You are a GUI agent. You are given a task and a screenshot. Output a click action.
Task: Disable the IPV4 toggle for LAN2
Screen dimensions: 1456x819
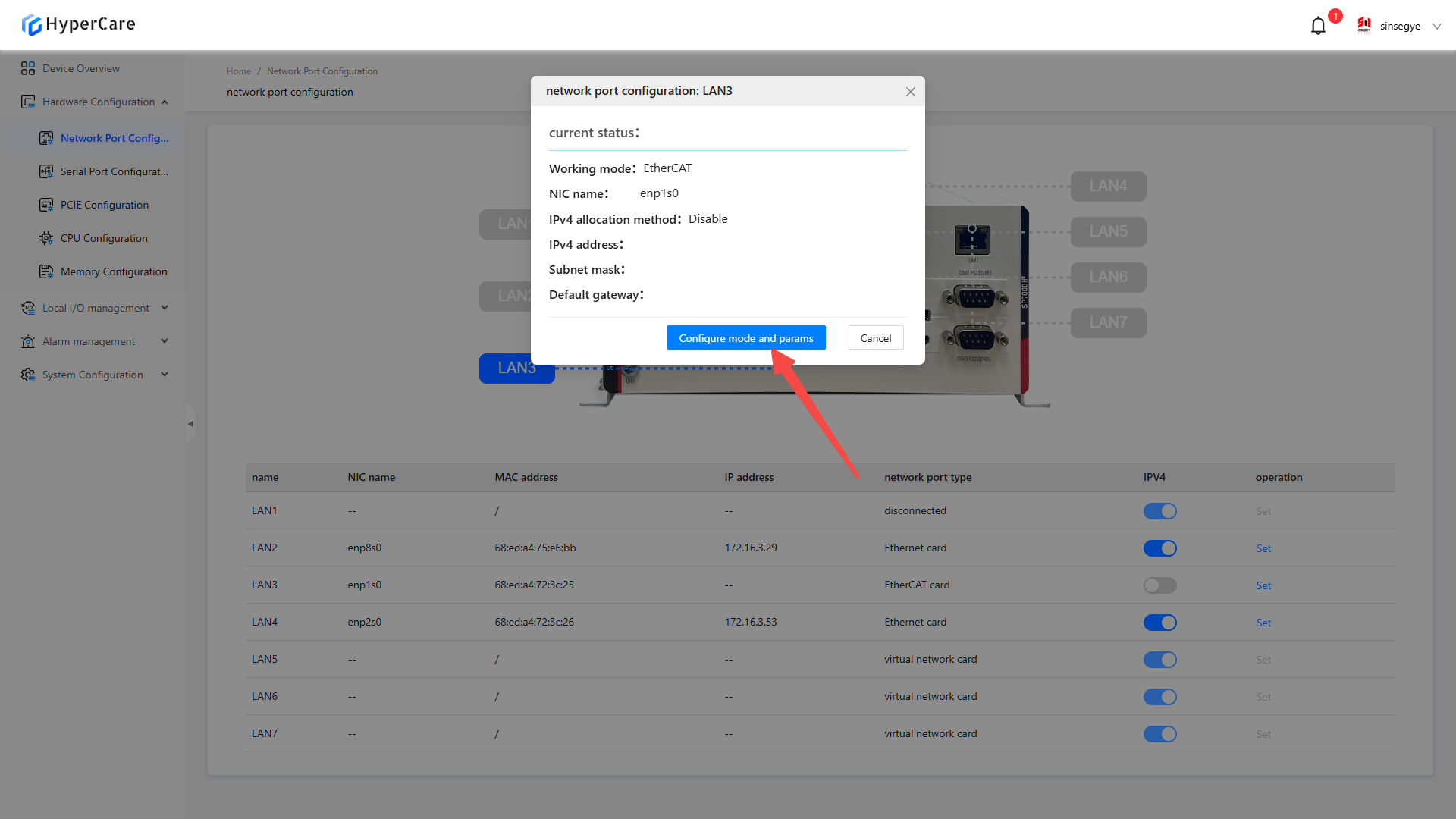[1159, 548]
